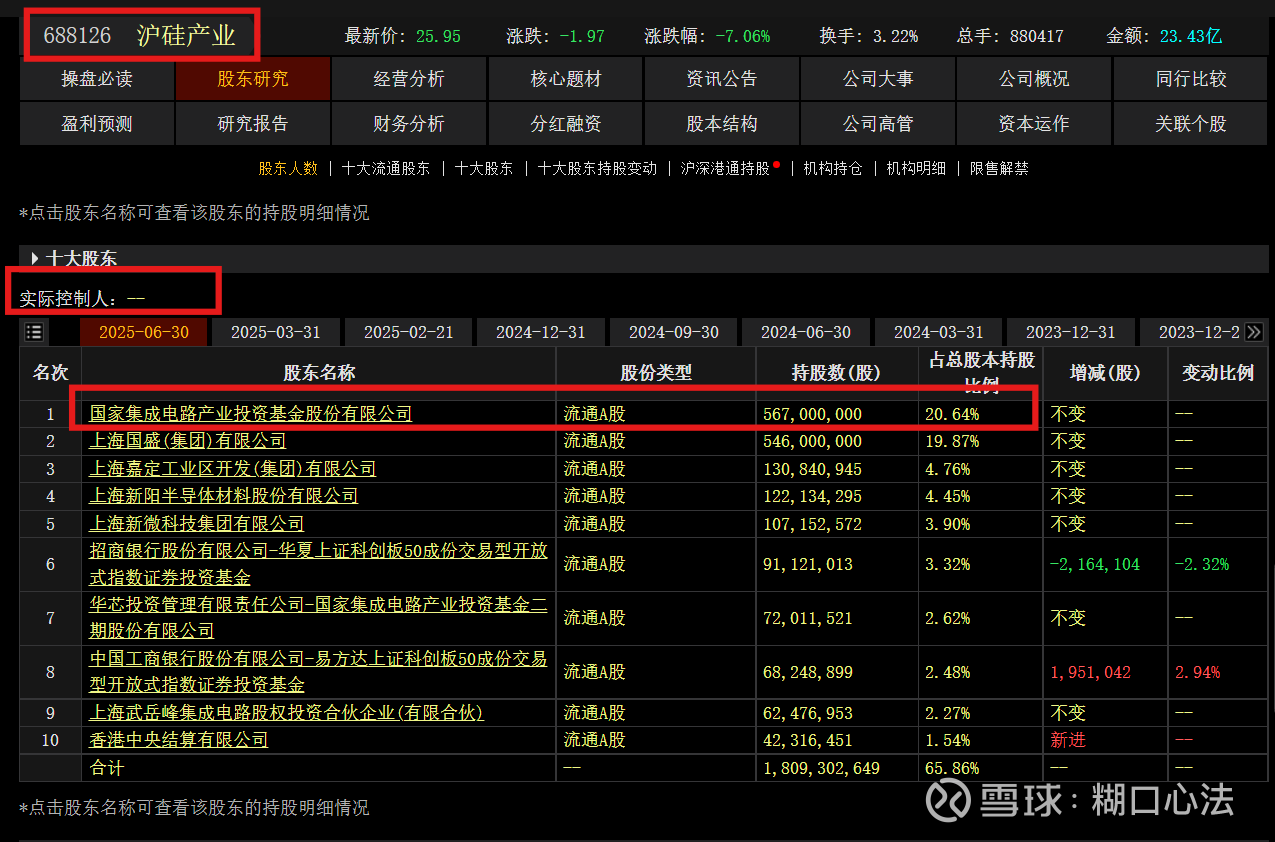1275x842 pixels.
Task: Show more report dates with the >> arrow
Action: [x=1254, y=332]
